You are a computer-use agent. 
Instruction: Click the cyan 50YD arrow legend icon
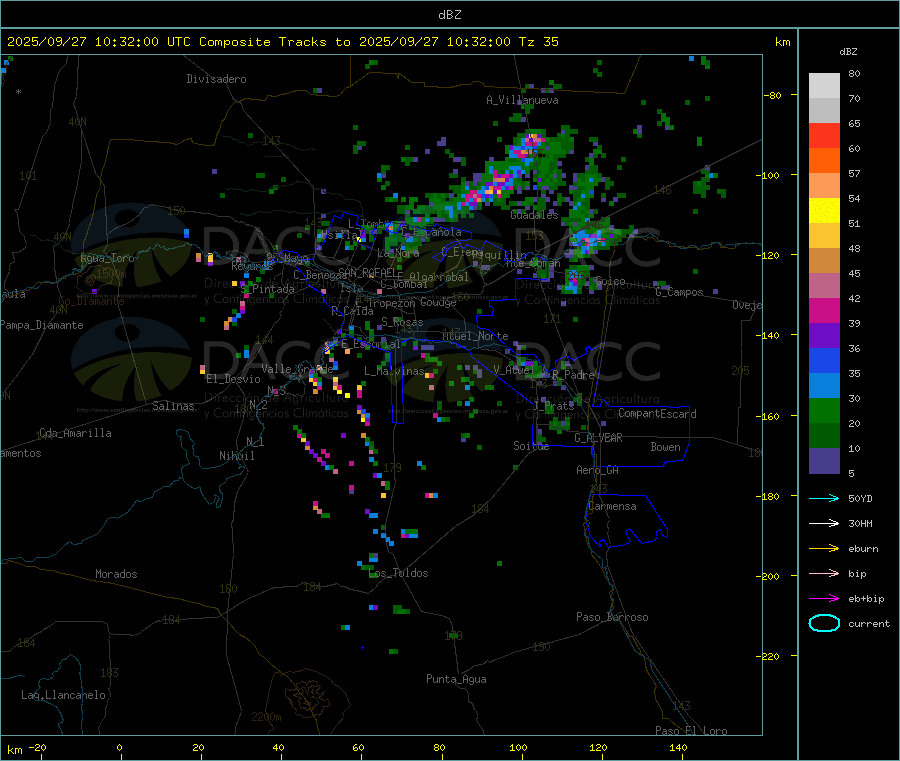coord(824,498)
